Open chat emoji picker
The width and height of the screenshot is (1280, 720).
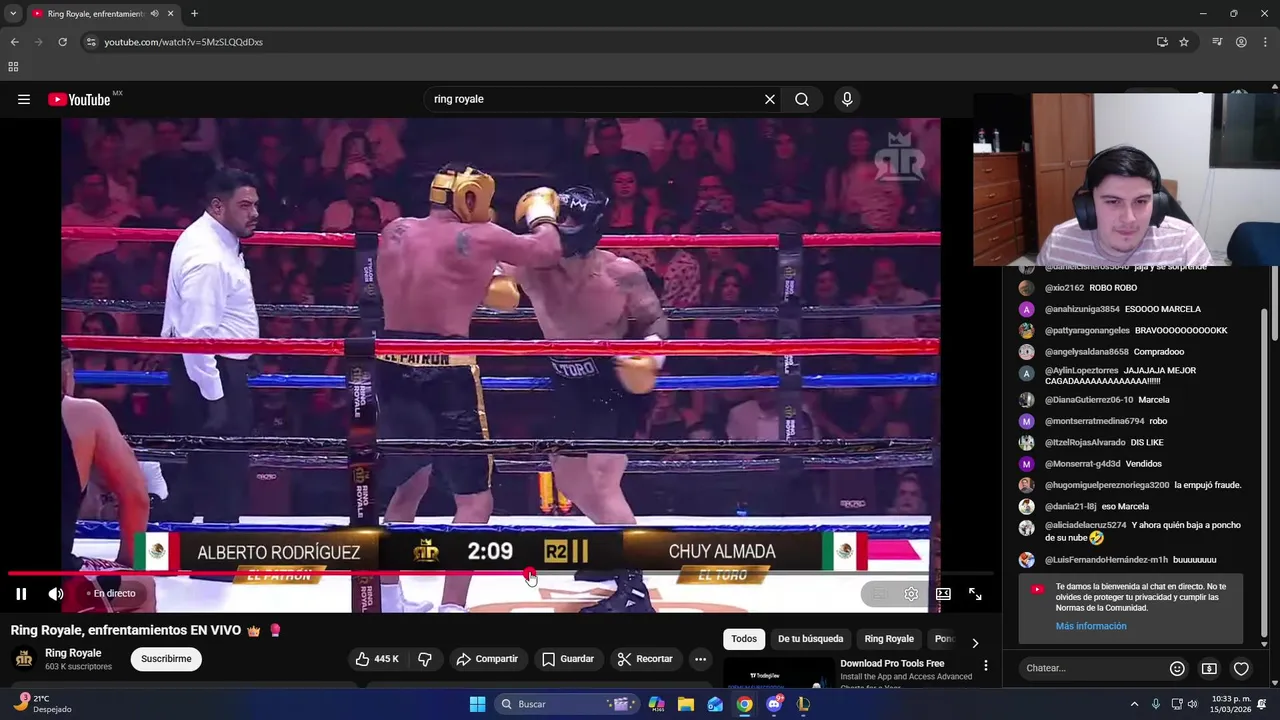[x=1177, y=668]
